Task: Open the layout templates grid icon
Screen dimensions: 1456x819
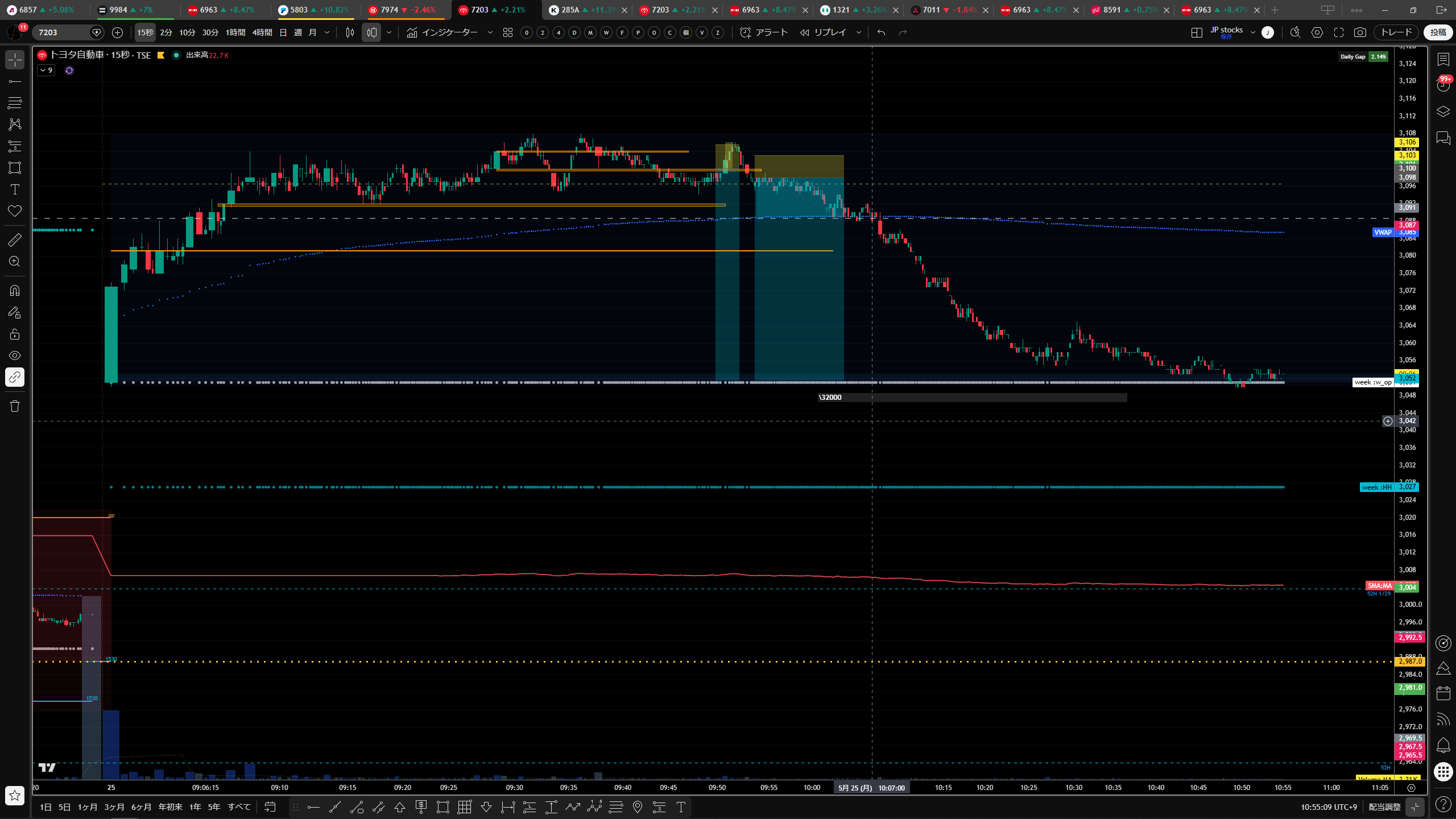Action: [508, 32]
